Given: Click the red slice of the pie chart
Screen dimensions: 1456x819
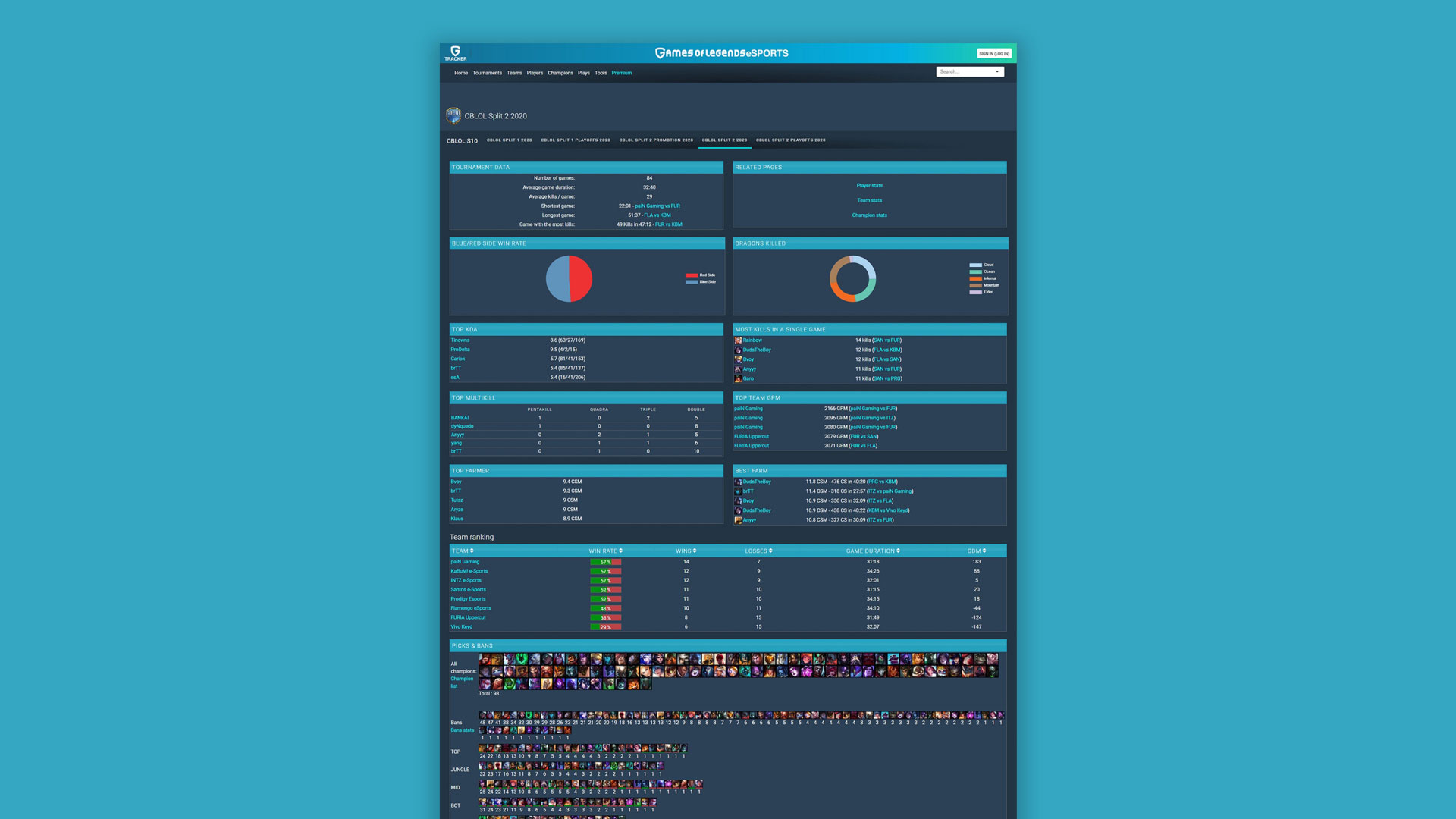Looking at the screenshot, I should pos(581,278).
